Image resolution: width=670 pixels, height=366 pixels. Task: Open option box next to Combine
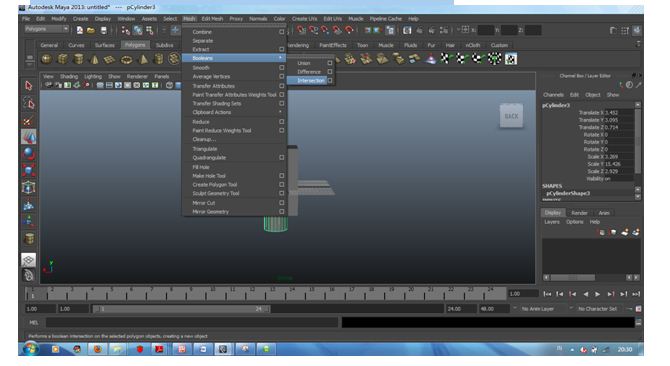pos(282,32)
